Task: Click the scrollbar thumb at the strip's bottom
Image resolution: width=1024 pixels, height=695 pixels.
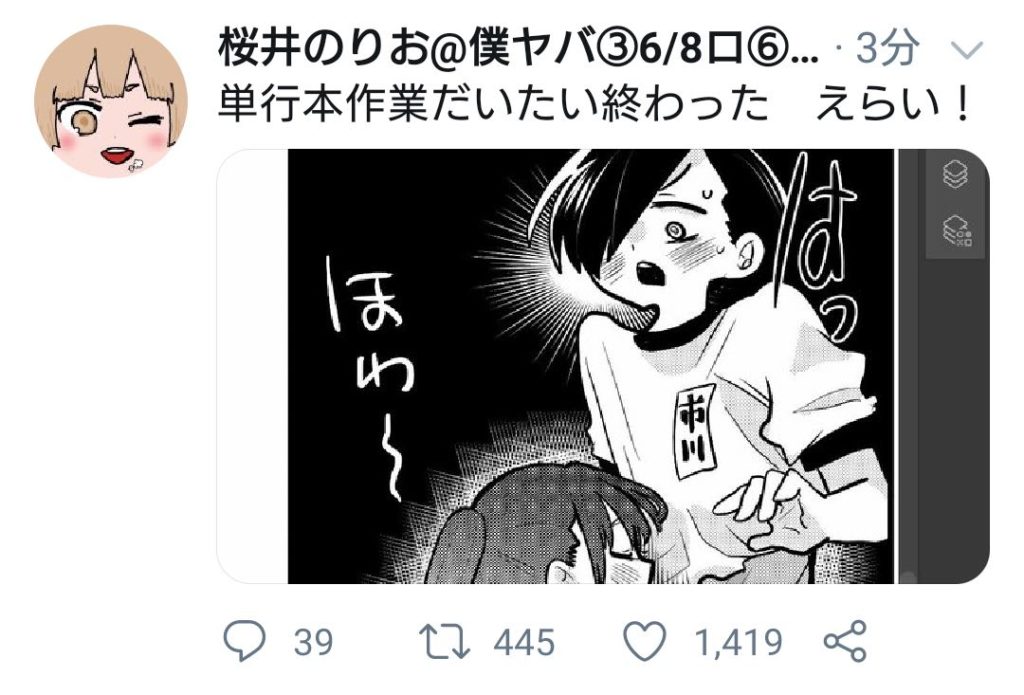Action: click(x=908, y=577)
